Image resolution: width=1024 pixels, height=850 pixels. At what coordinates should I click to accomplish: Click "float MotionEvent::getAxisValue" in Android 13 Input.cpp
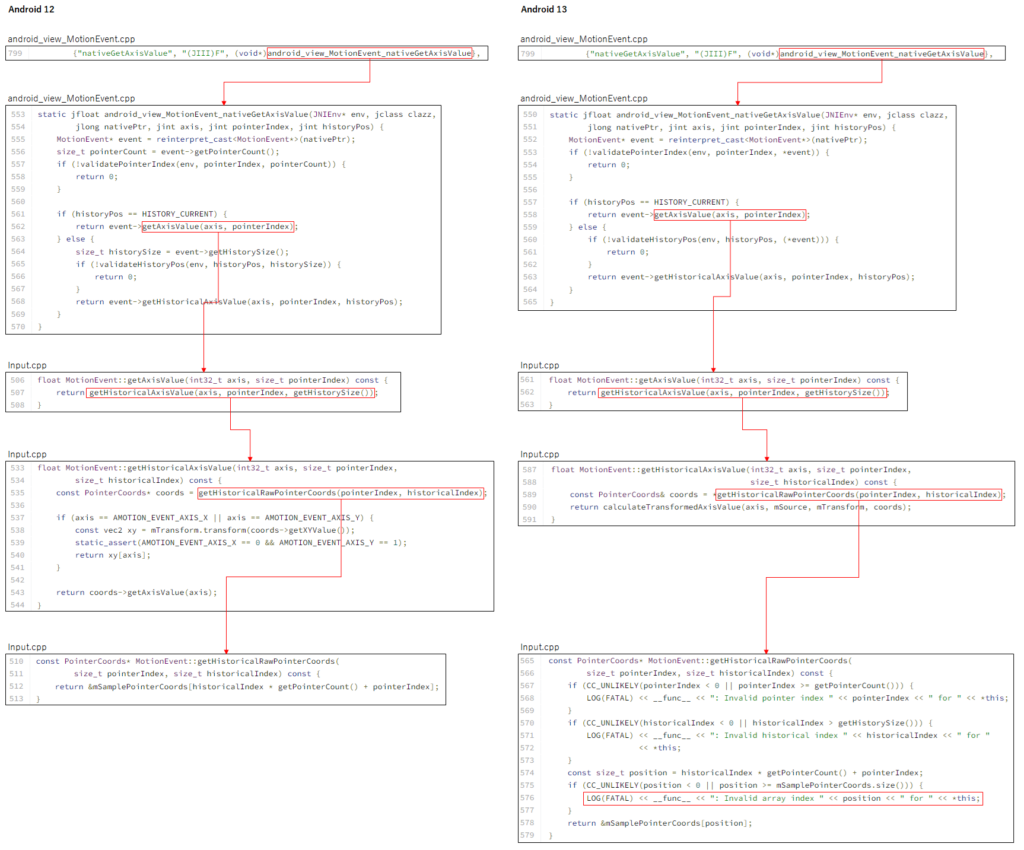coord(622,380)
